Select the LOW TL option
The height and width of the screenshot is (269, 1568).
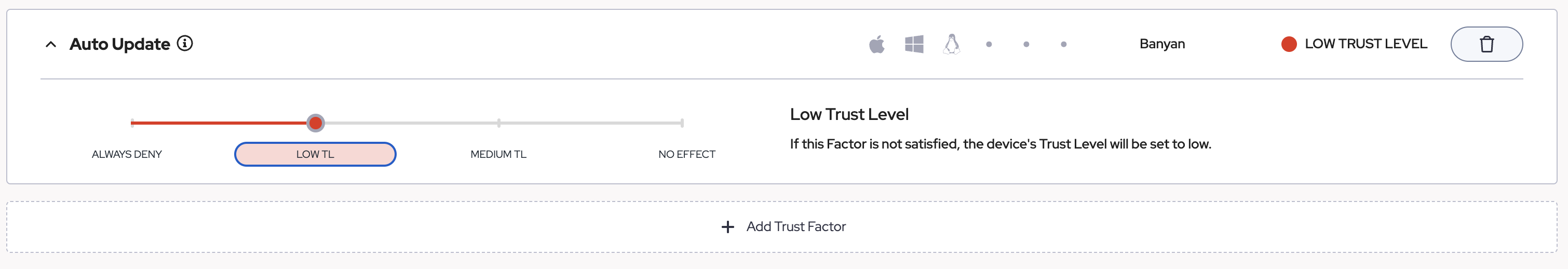tap(315, 155)
